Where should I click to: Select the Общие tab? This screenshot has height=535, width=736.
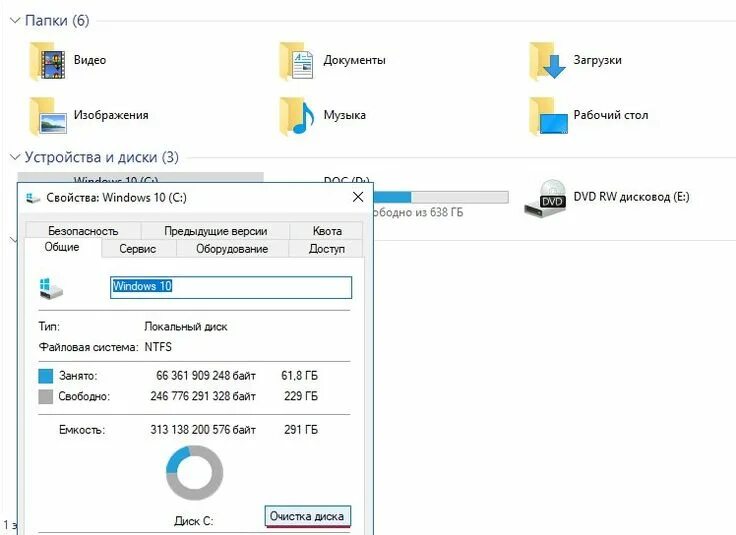pos(62,247)
